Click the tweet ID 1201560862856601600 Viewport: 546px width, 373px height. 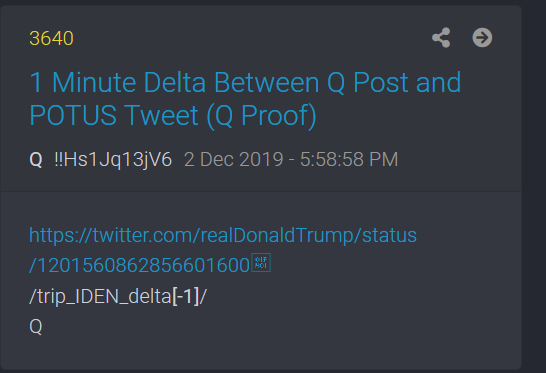point(139,265)
